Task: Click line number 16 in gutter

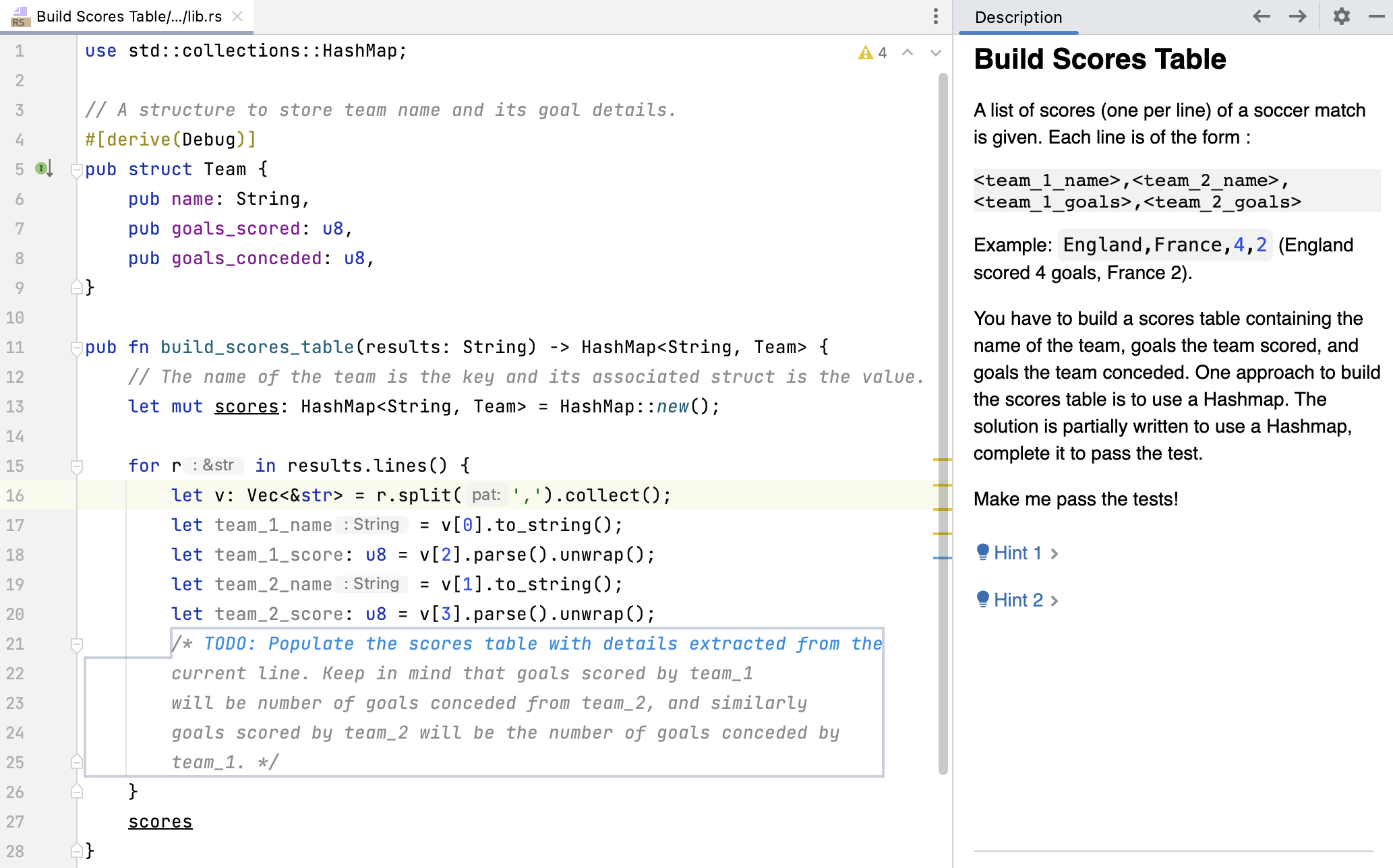Action: tap(15, 496)
